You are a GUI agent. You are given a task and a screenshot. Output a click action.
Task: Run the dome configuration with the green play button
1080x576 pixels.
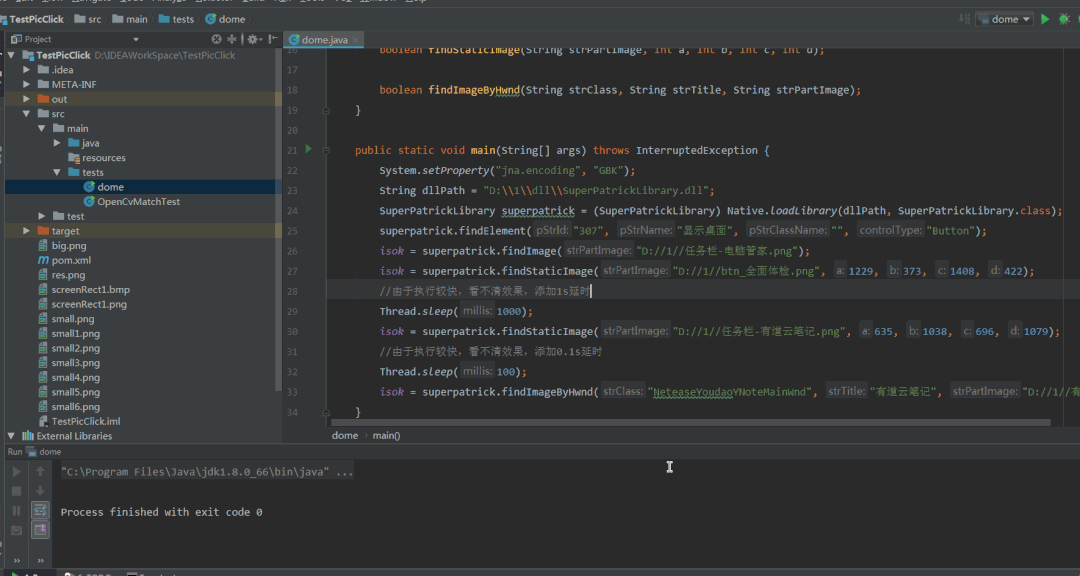tap(1045, 19)
